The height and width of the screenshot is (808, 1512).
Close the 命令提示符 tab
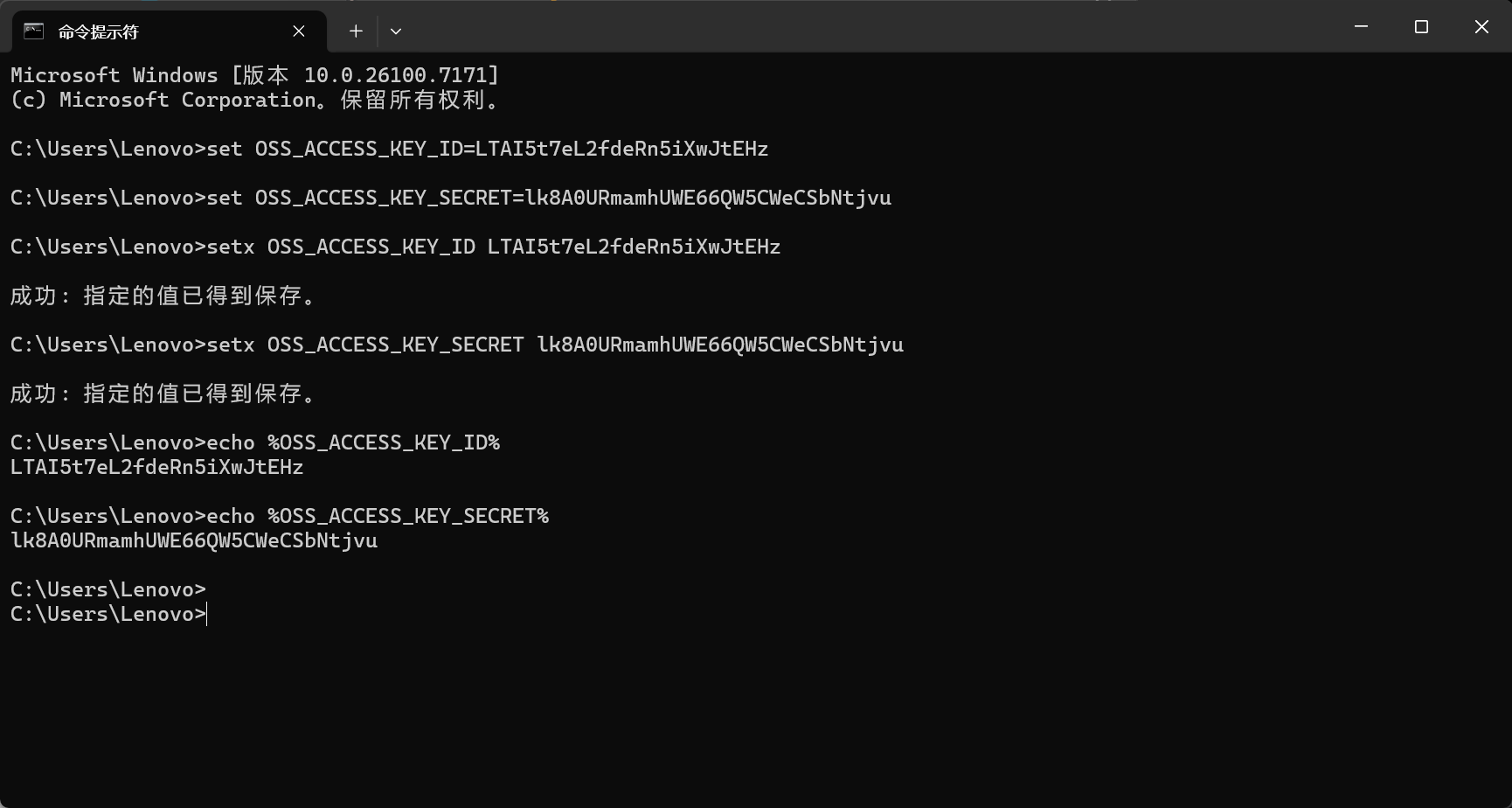(x=299, y=31)
